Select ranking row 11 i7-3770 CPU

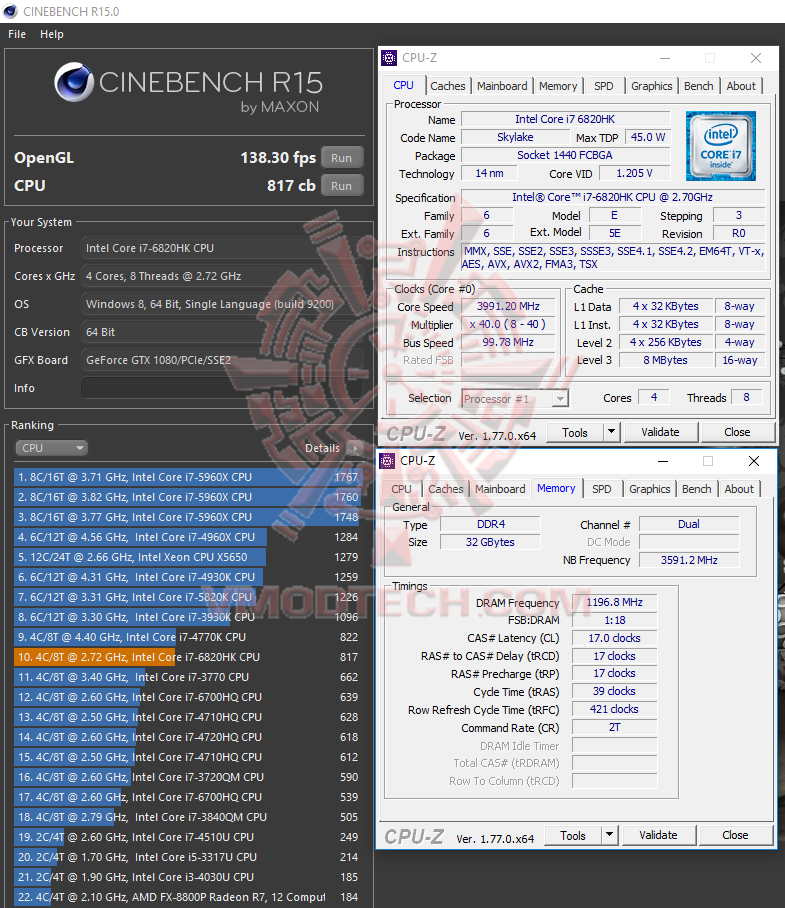(188, 677)
